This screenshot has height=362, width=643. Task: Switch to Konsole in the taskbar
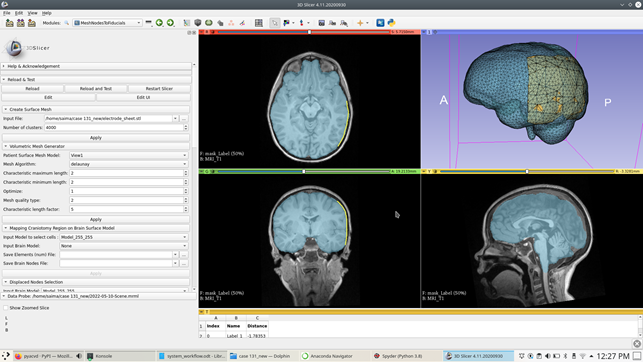tap(120, 356)
